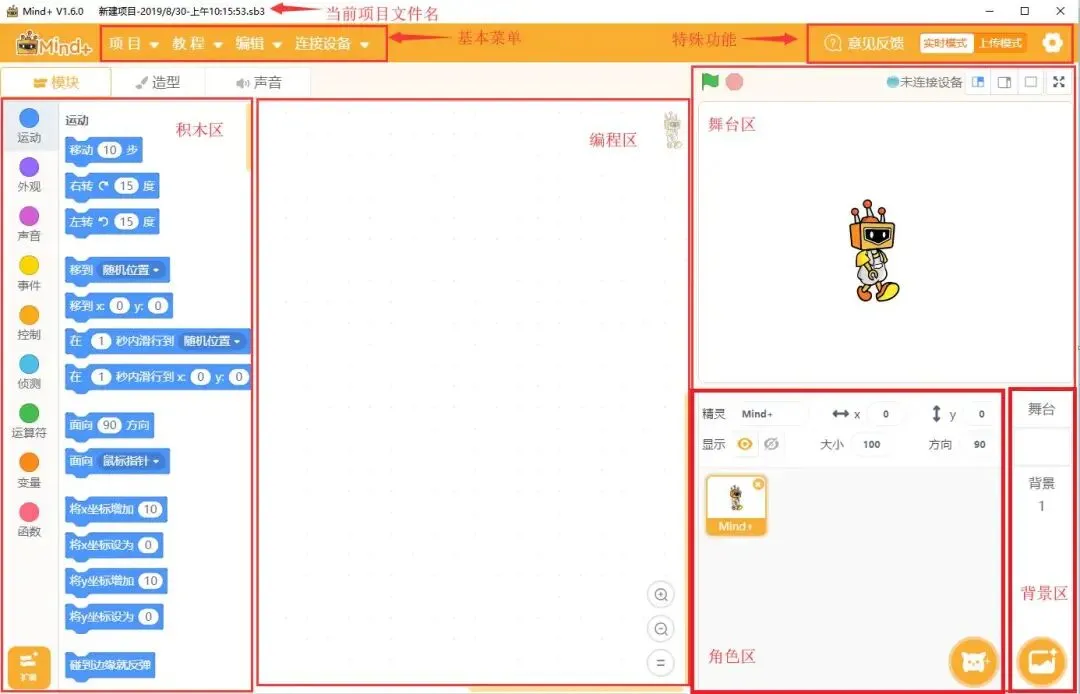Viewport: 1080px width, 694px height.
Task: Click the 右转 15 度 block
Action: tap(112, 186)
